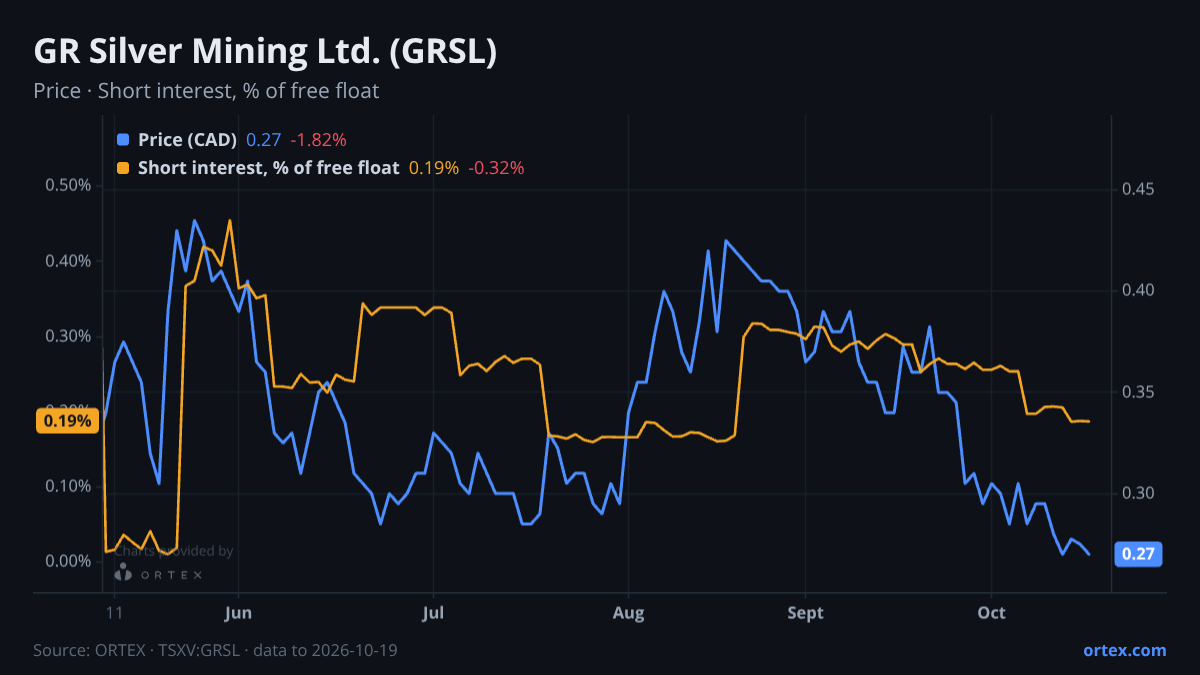
Task: Click the 0.00% left axis label
Action: coord(68,561)
